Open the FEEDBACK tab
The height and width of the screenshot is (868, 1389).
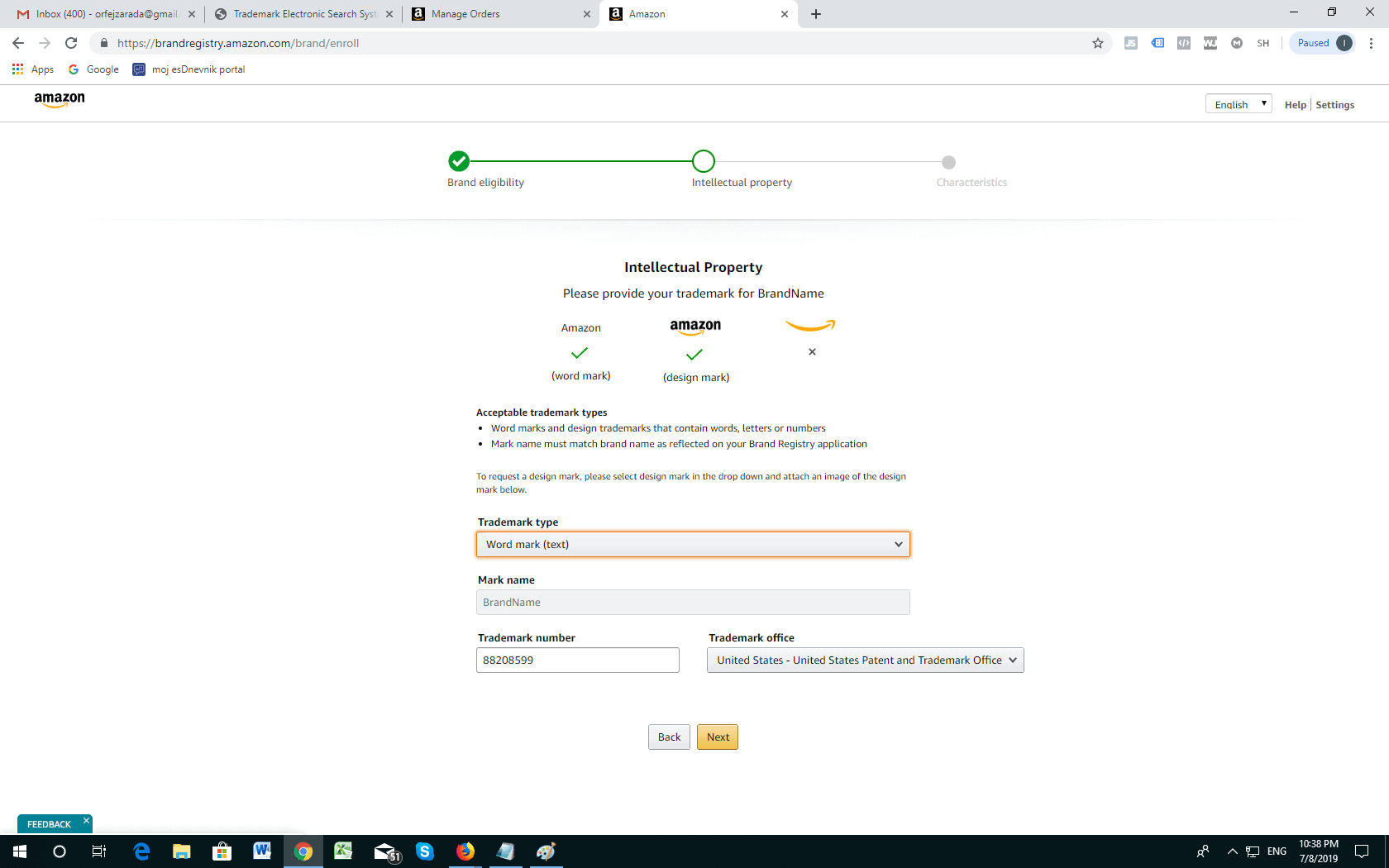point(49,824)
